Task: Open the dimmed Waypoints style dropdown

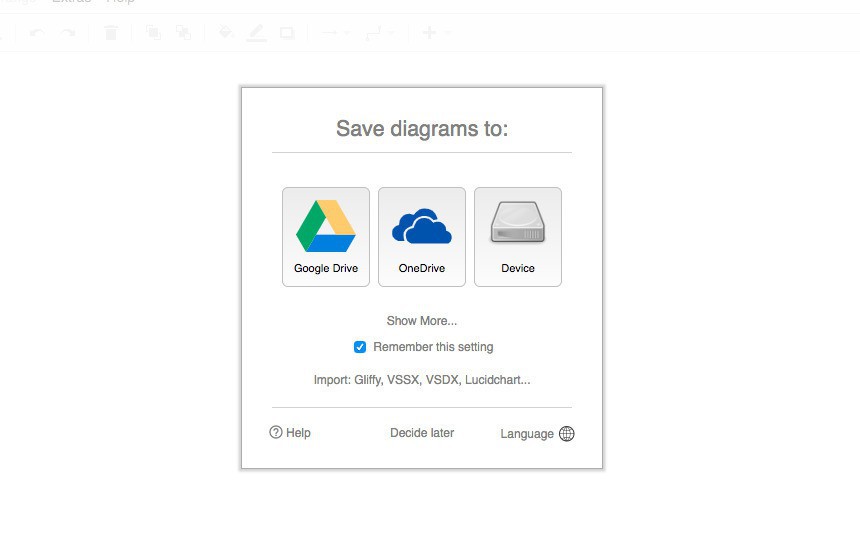Action: [x=380, y=33]
